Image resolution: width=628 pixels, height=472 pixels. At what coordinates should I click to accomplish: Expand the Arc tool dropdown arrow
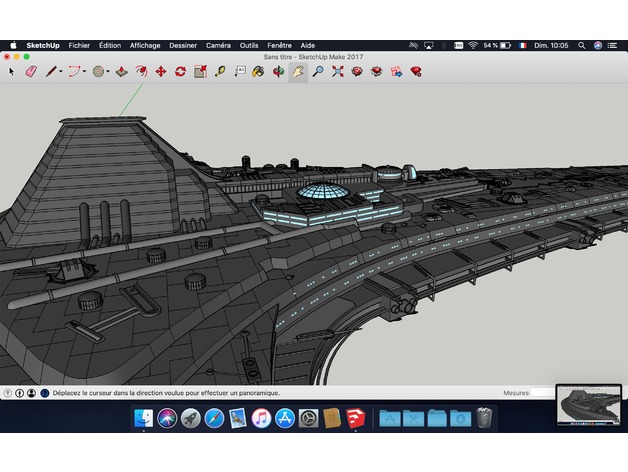click(85, 72)
